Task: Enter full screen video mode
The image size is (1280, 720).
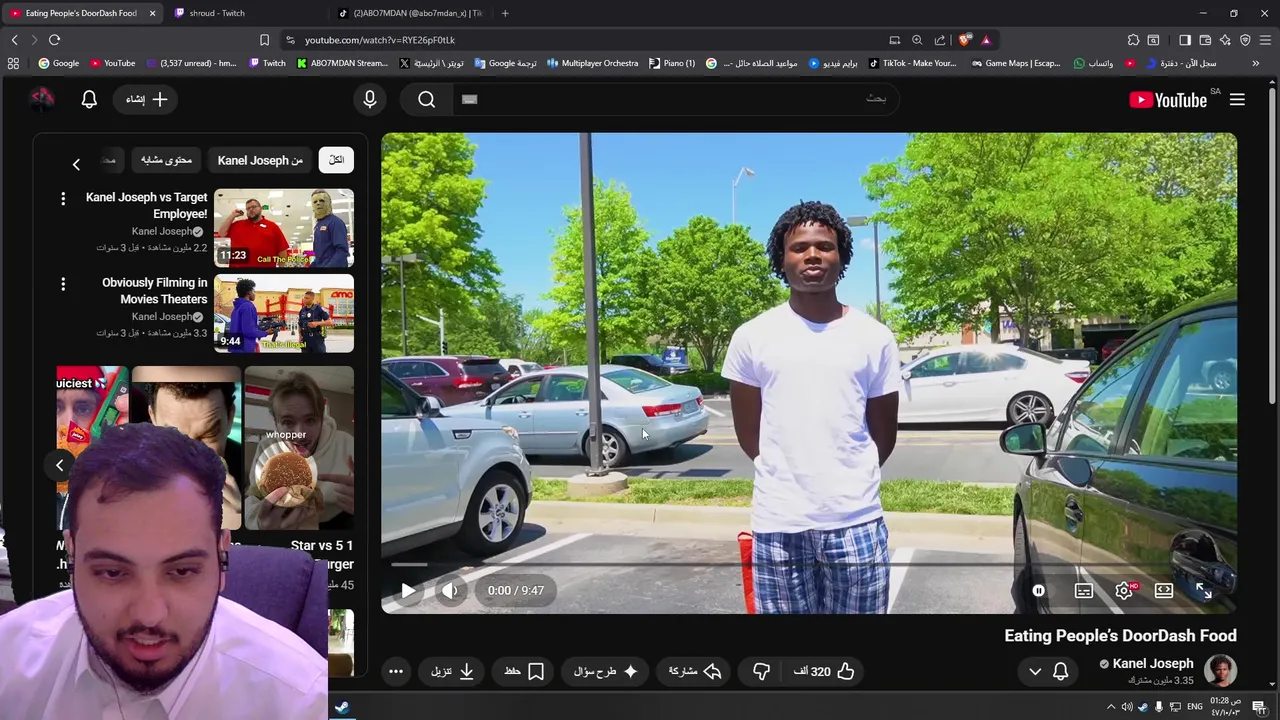Action: [1204, 591]
